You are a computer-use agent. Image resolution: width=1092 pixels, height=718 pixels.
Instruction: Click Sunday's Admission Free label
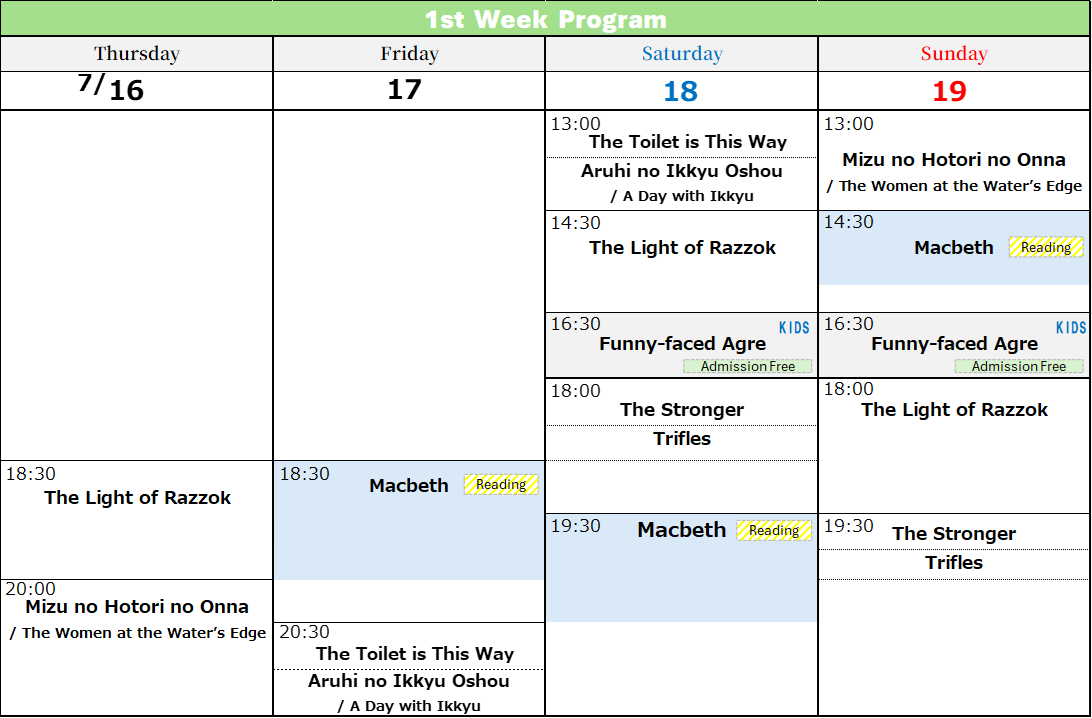pyautogui.click(x=1018, y=367)
